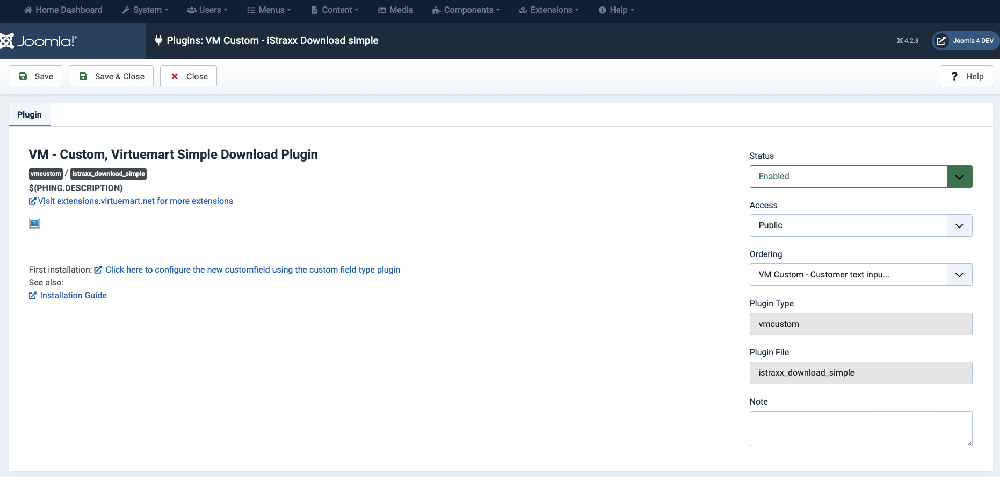
Task: Go to Home Dashboard
Action: (63, 10)
